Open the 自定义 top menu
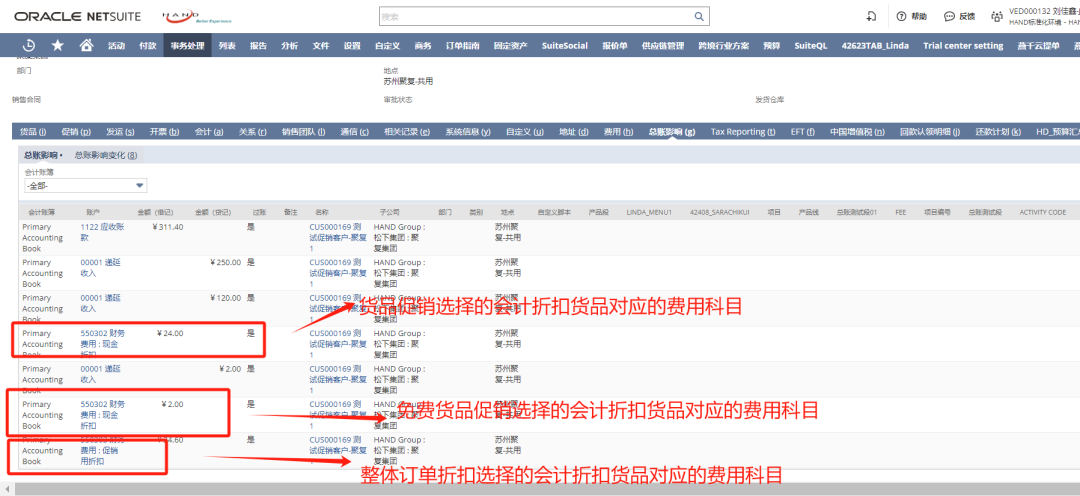 [x=387, y=45]
